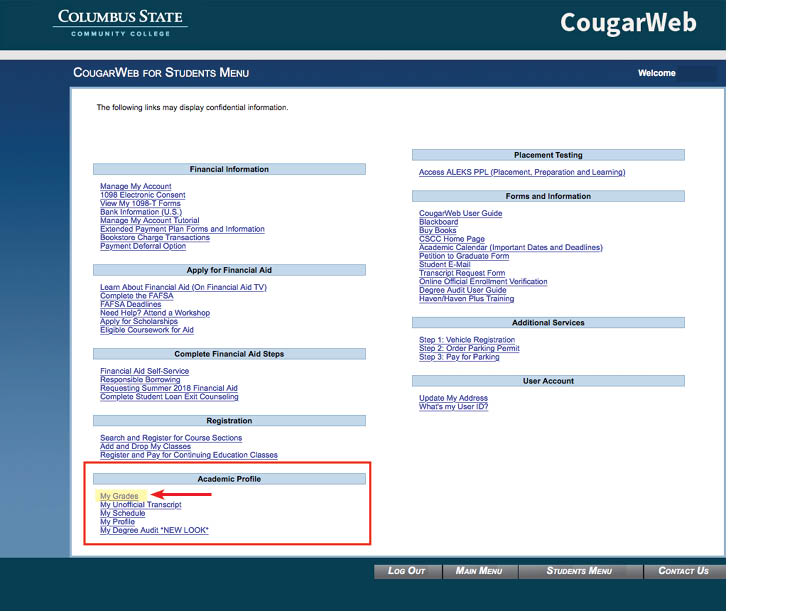Click Contact Us footer button
Viewport: 792px width, 612px height.
point(683,571)
